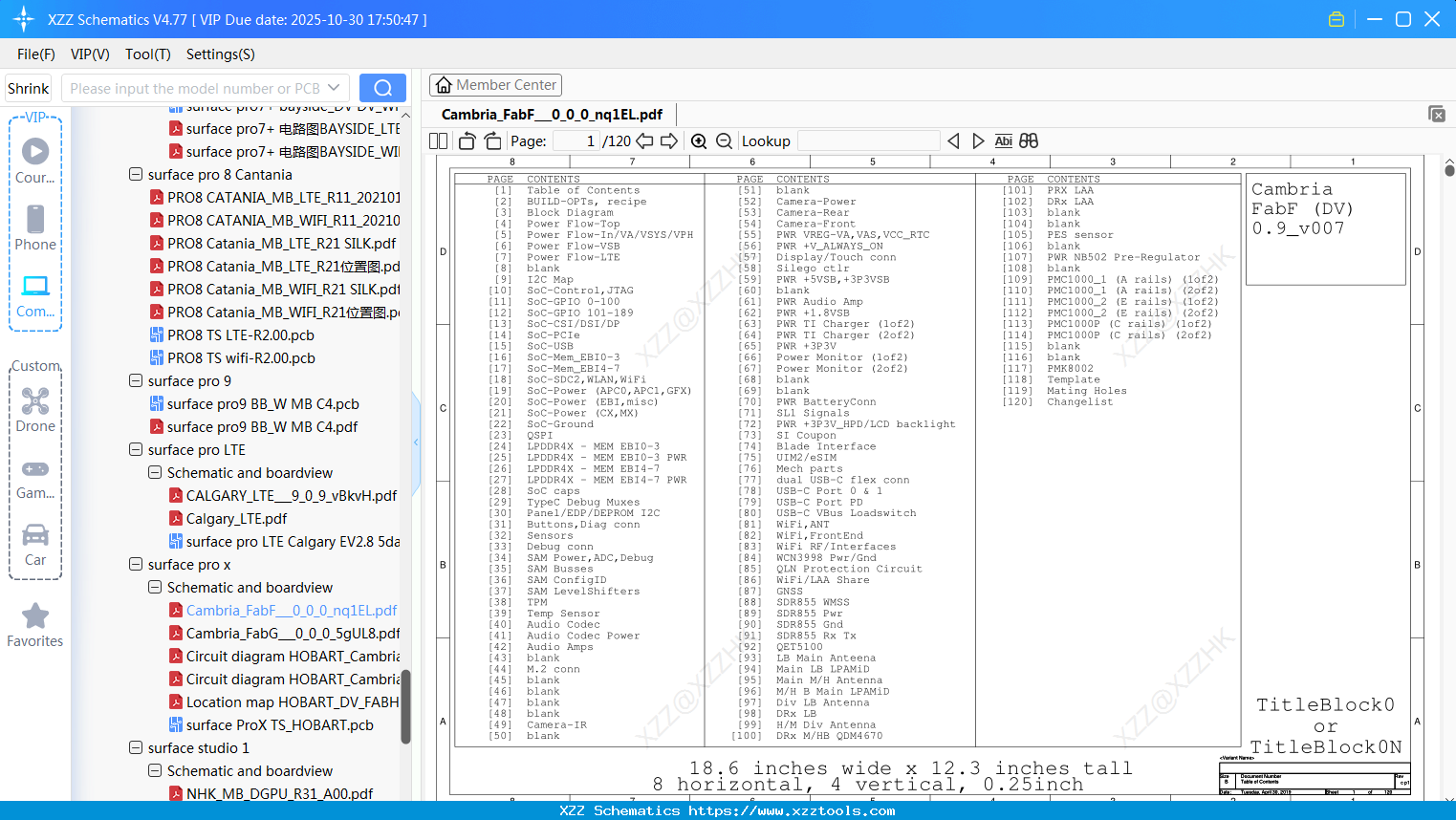Open the Settings(S) menu
This screenshot has height=820, width=1456.
tap(221, 54)
